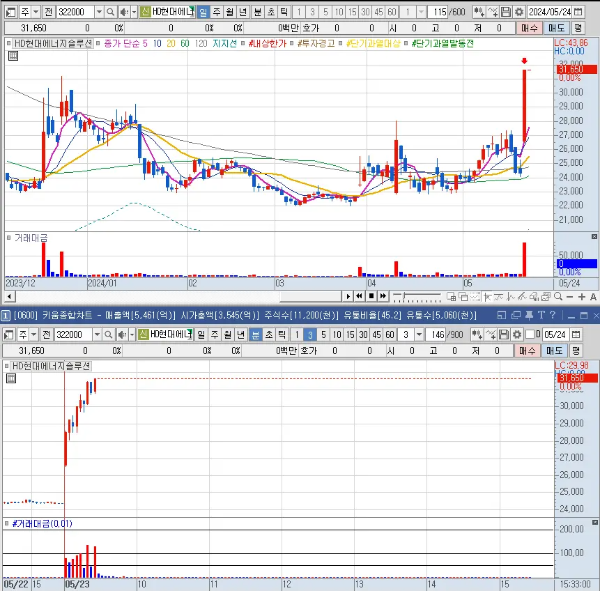Click the panel layout icon at left of bottom toolbar

coord(9,335)
